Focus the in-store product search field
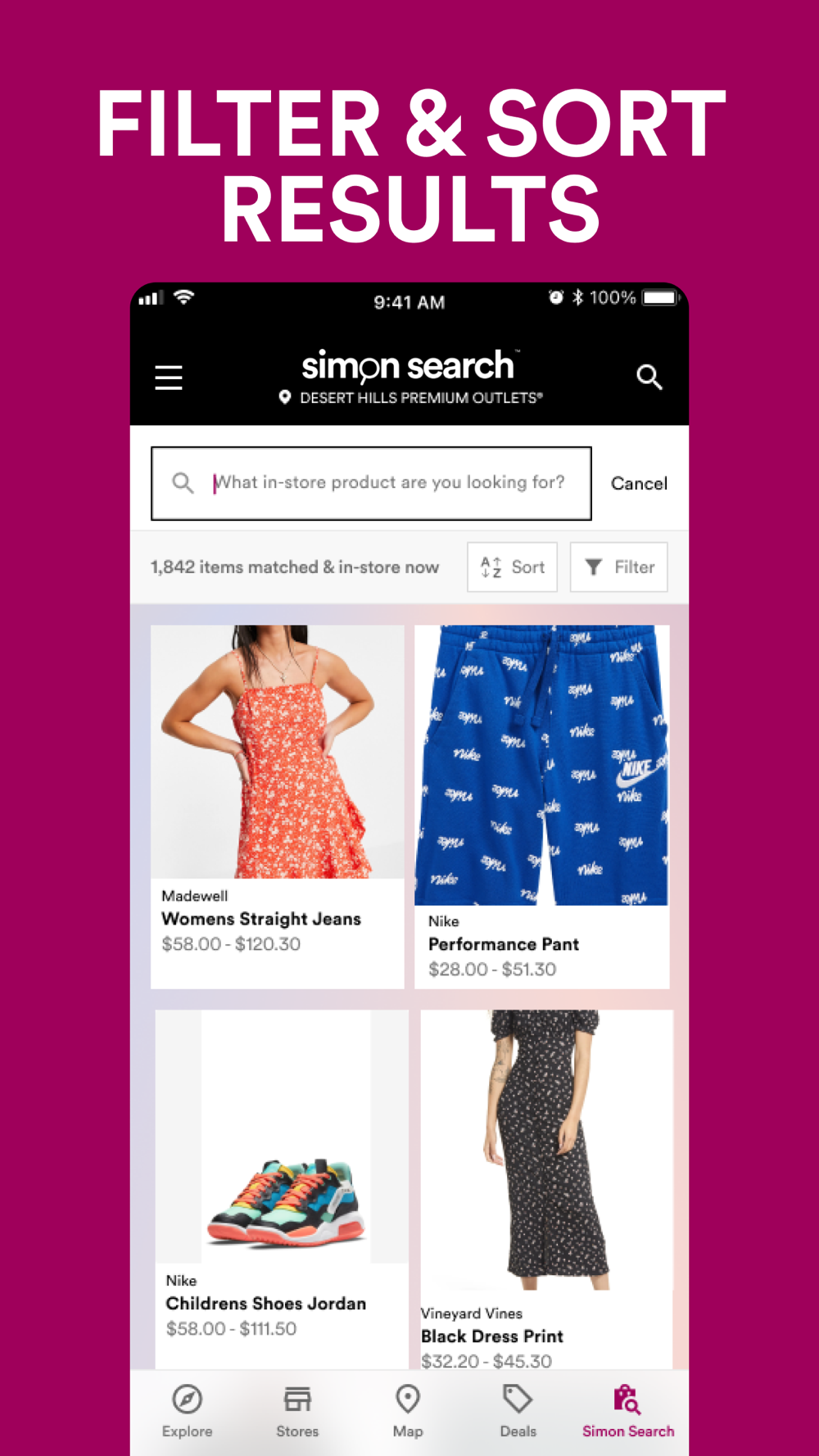Screen dimensions: 819x1456 click(371, 483)
